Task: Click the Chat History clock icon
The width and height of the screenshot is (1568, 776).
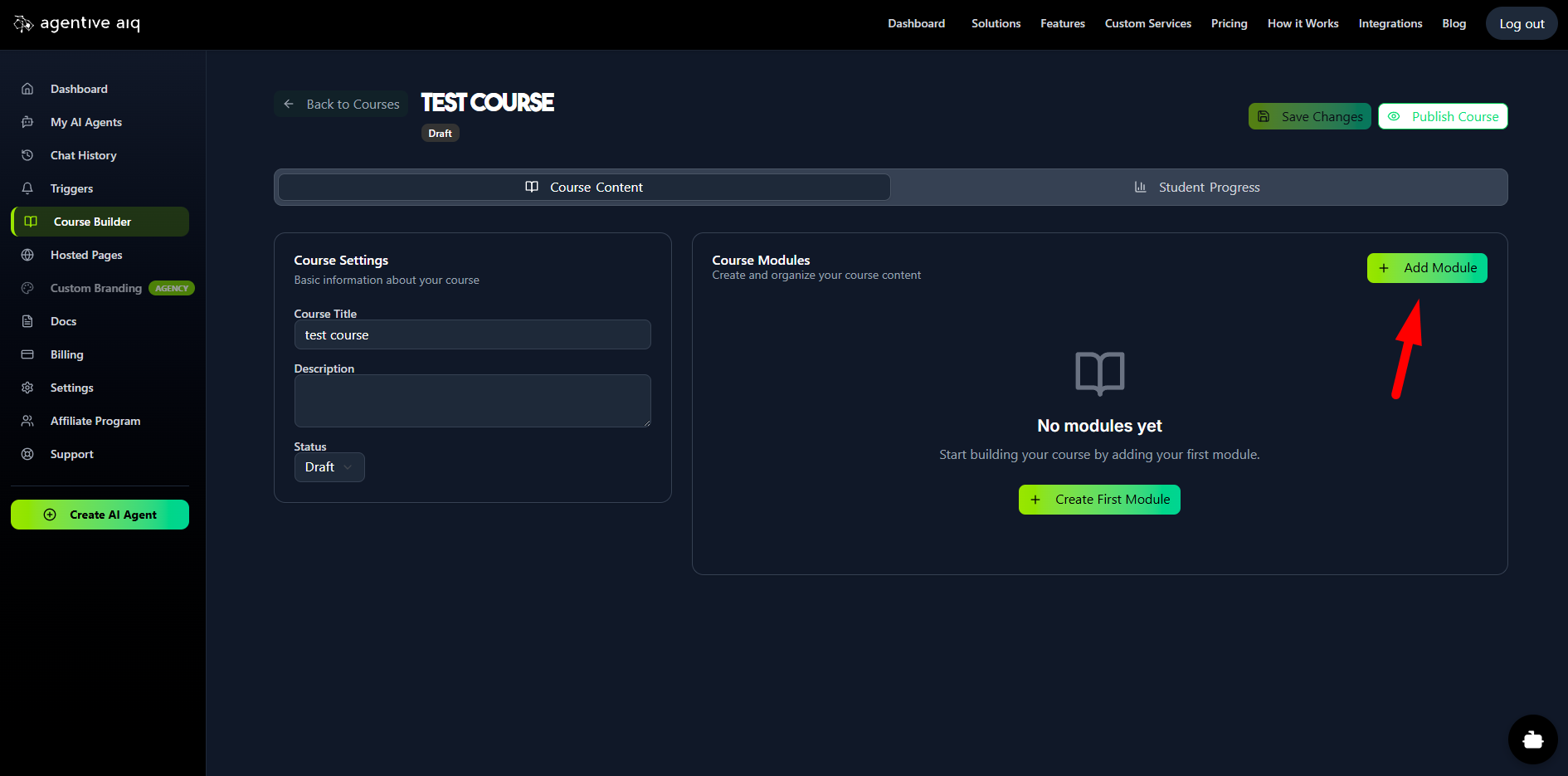Action: [x=27, y=155]
